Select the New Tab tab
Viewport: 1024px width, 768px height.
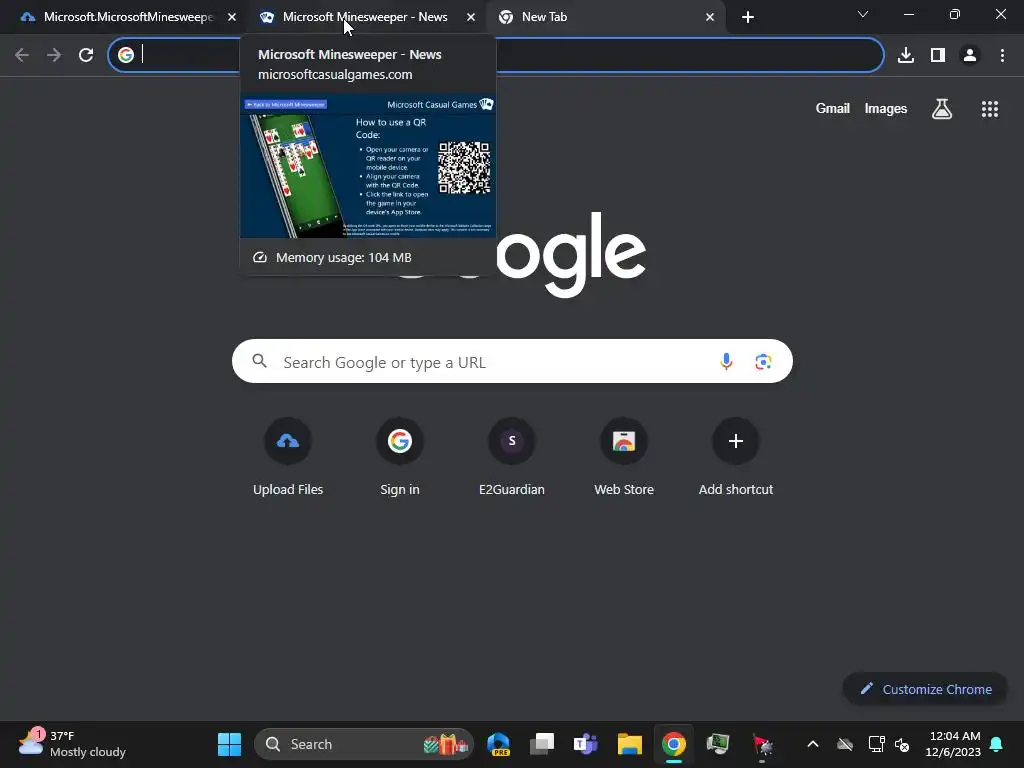tap(604, 17)
